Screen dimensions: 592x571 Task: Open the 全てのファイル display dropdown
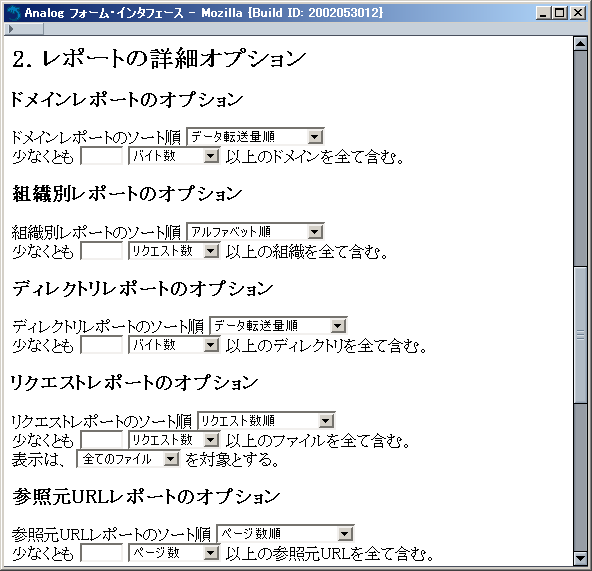point(128,459)
